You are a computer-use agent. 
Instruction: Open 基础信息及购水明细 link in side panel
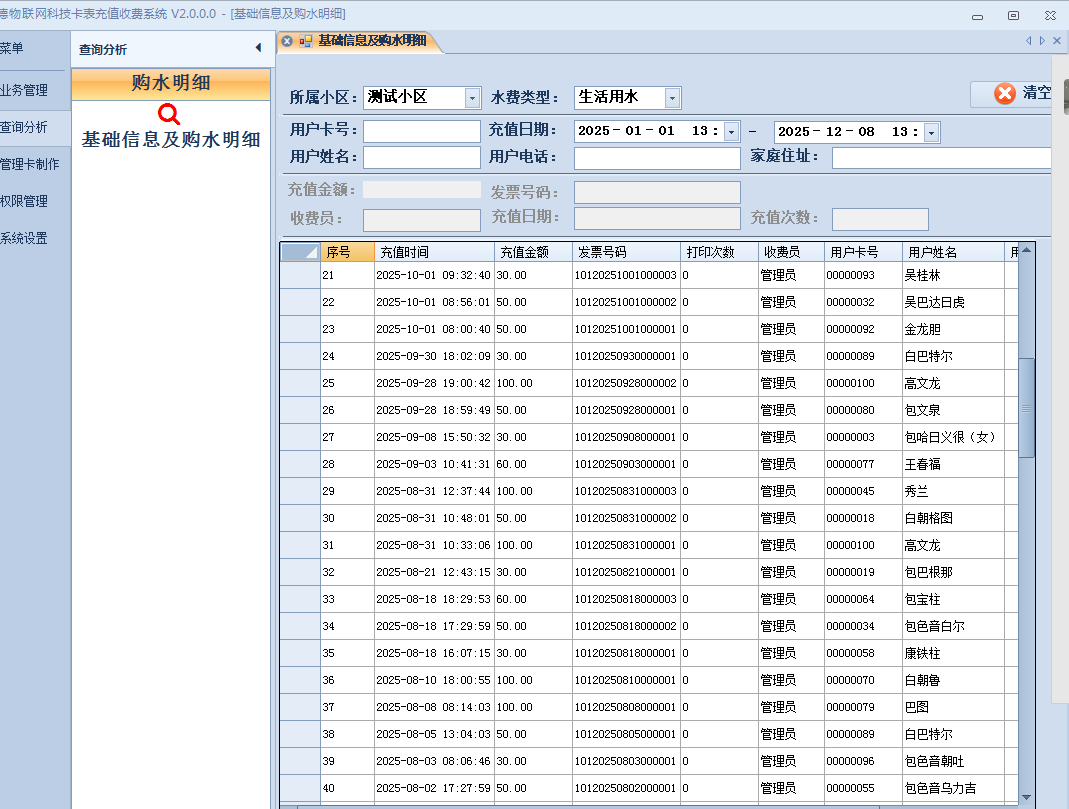[171, 140]
